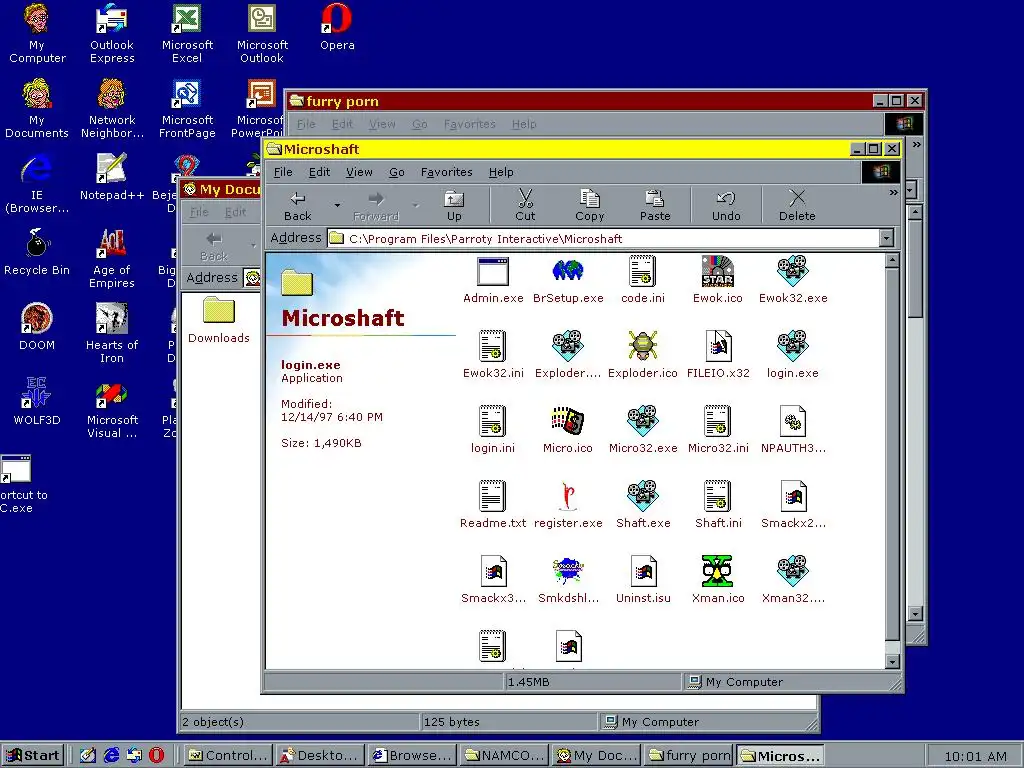Screen dimensions: 1024x768
Task: Expand furry porn window toolbar chevron
Action: point(916,144)
